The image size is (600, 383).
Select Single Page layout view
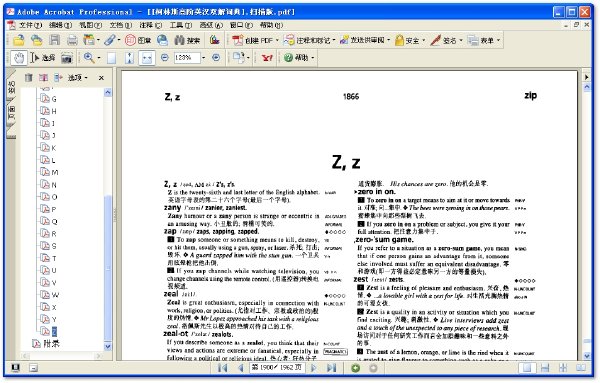pos(527,368)
